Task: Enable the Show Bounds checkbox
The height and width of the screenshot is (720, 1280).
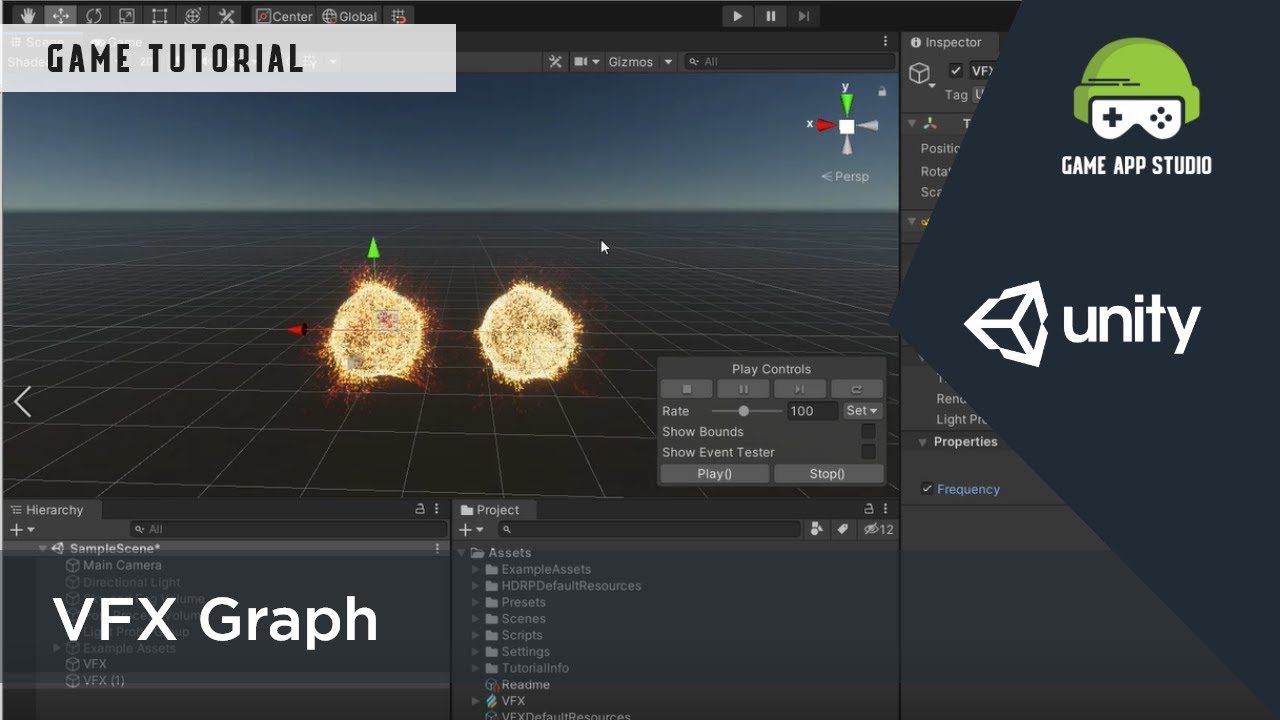Action: (x=869, y=432)
